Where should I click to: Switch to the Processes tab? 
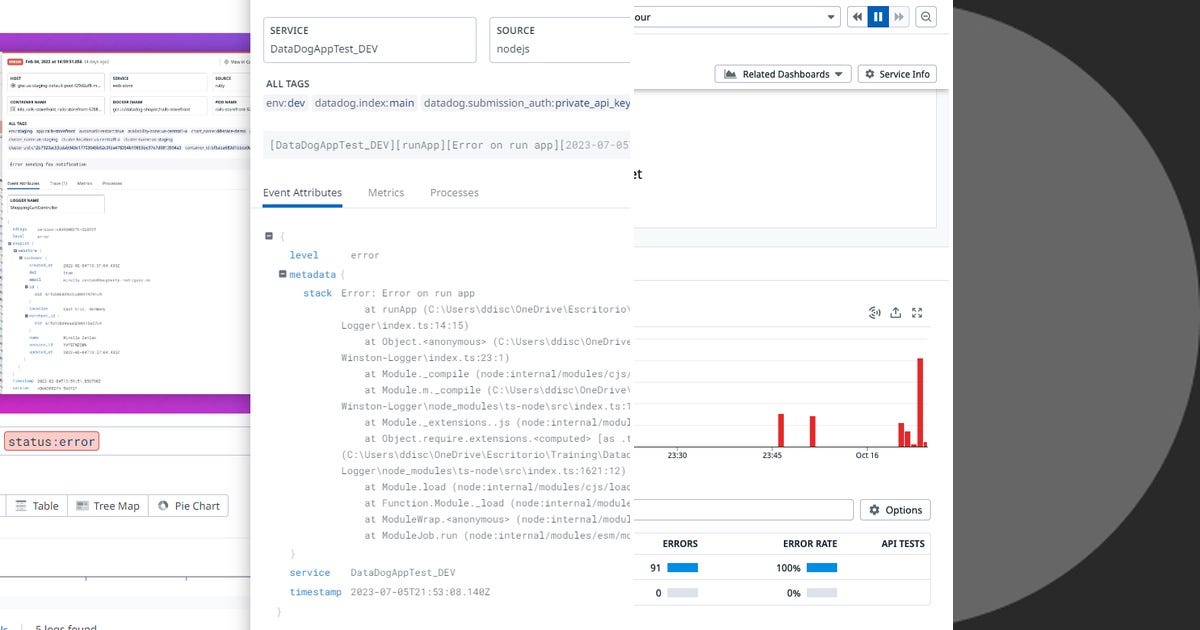(x=453, y=192)
